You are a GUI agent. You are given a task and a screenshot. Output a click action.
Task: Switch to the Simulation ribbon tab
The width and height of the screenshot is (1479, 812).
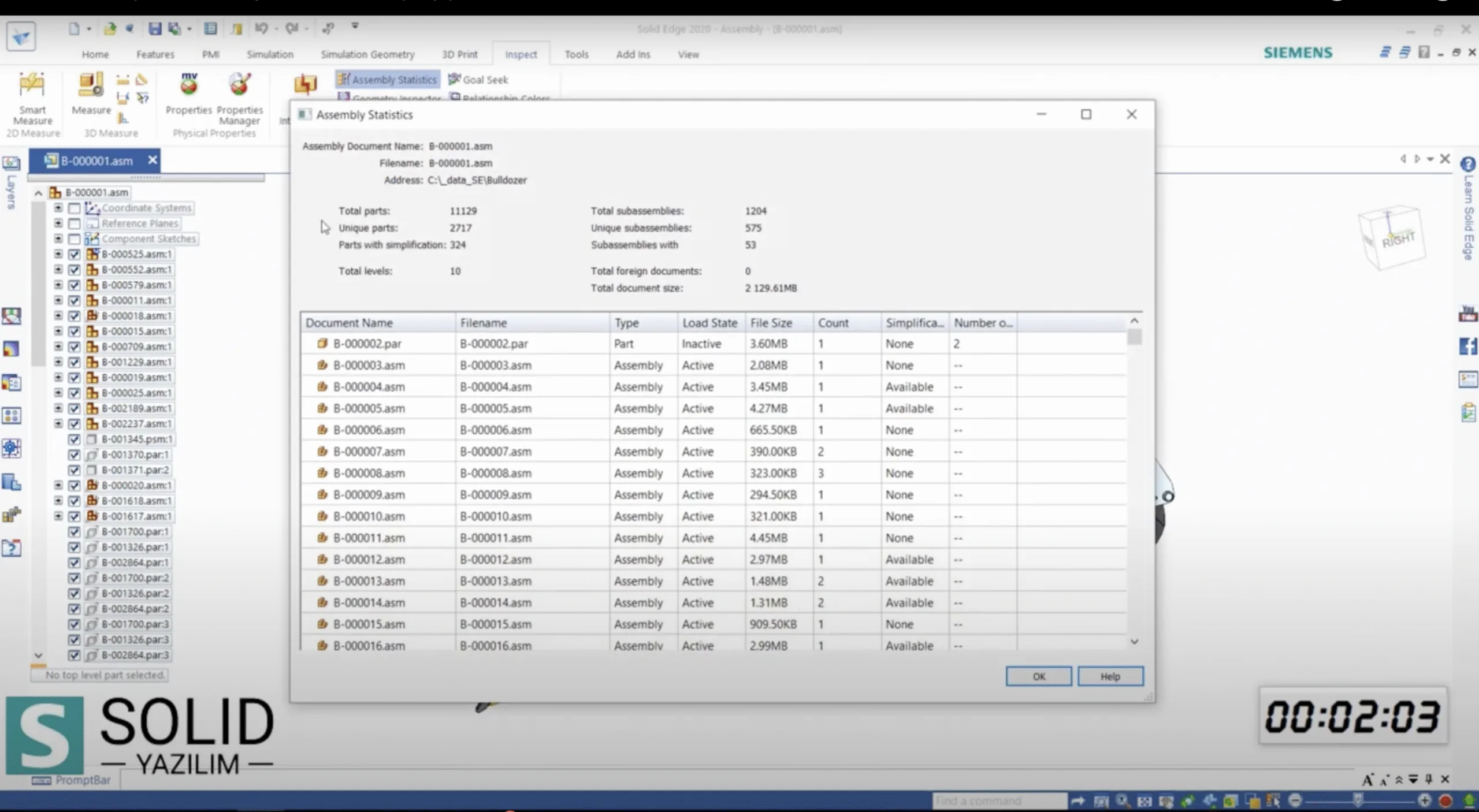[x=270, y=54]
